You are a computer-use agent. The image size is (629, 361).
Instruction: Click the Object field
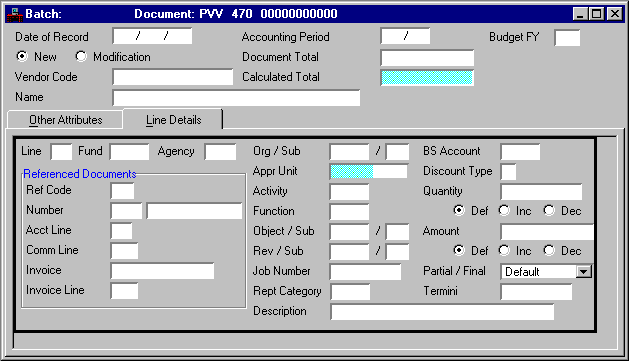pyautogui.click(x=349, y=232)
